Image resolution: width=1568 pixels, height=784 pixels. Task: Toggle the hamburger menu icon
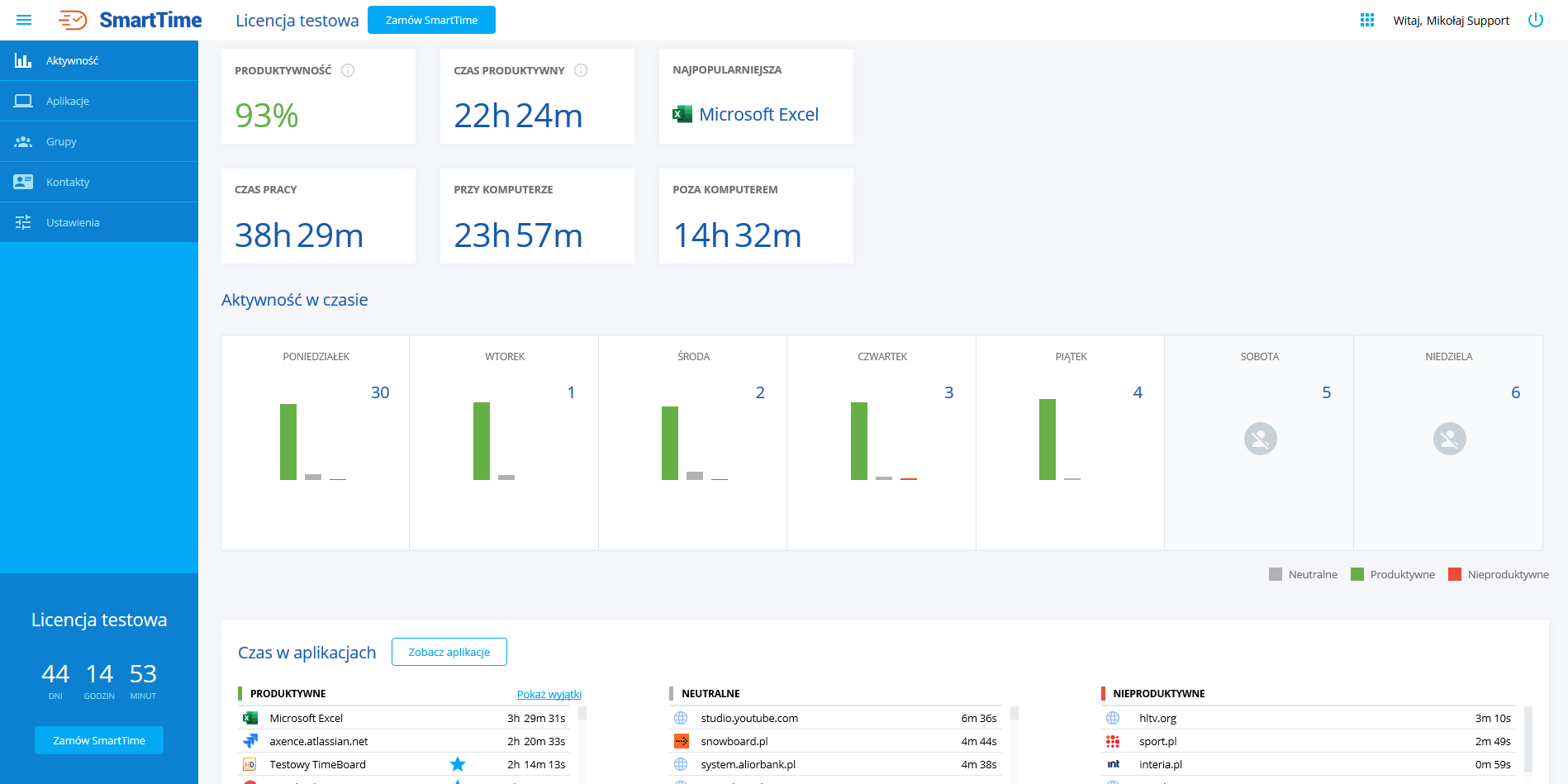point(24,20)
